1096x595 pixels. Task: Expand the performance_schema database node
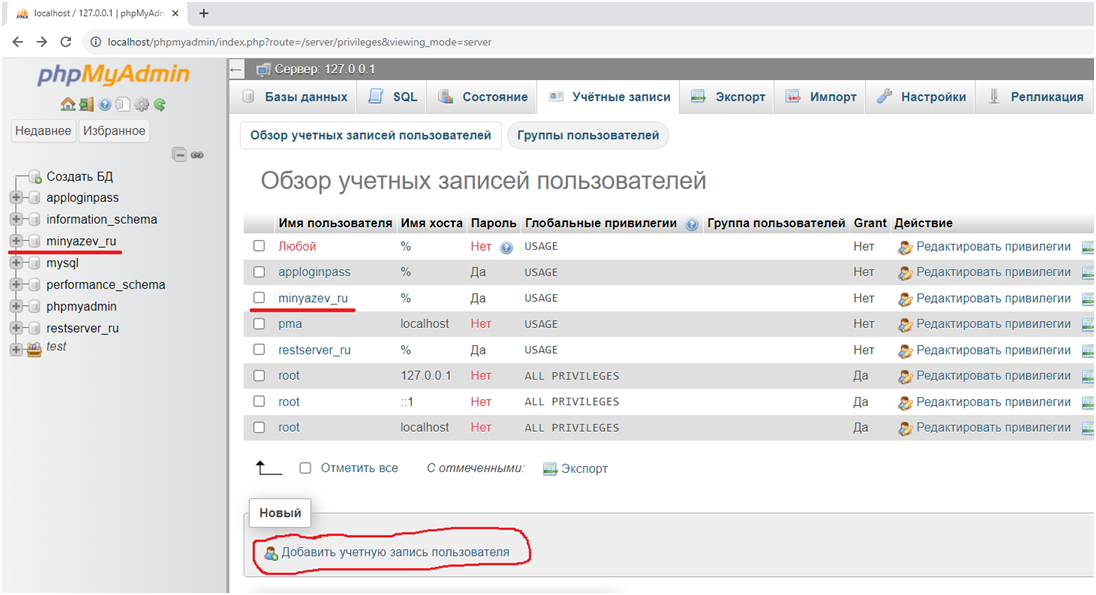(x=16, y=285)
